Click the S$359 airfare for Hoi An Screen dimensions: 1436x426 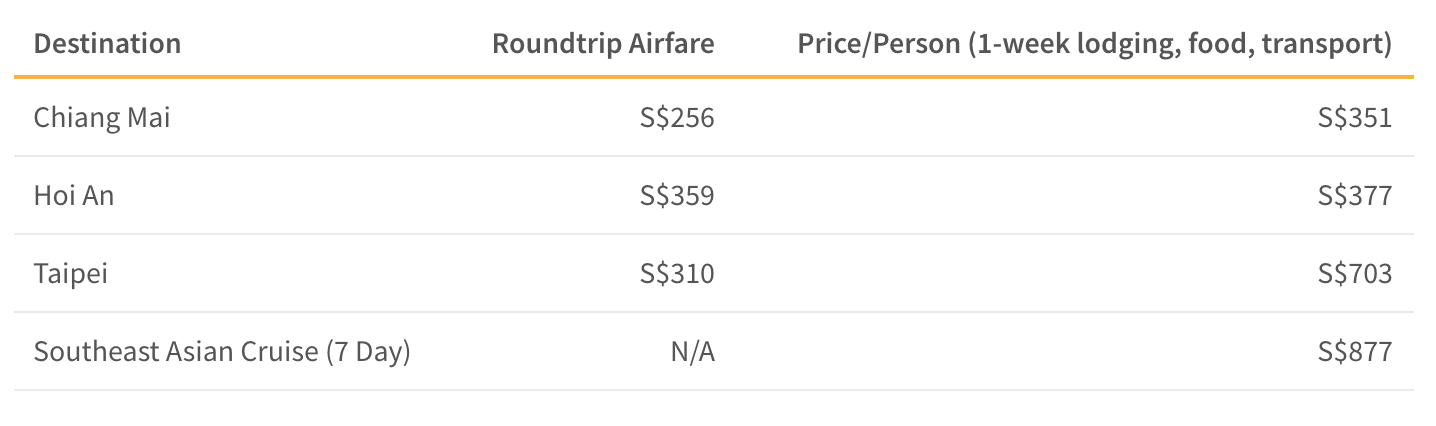pos(677,195)
